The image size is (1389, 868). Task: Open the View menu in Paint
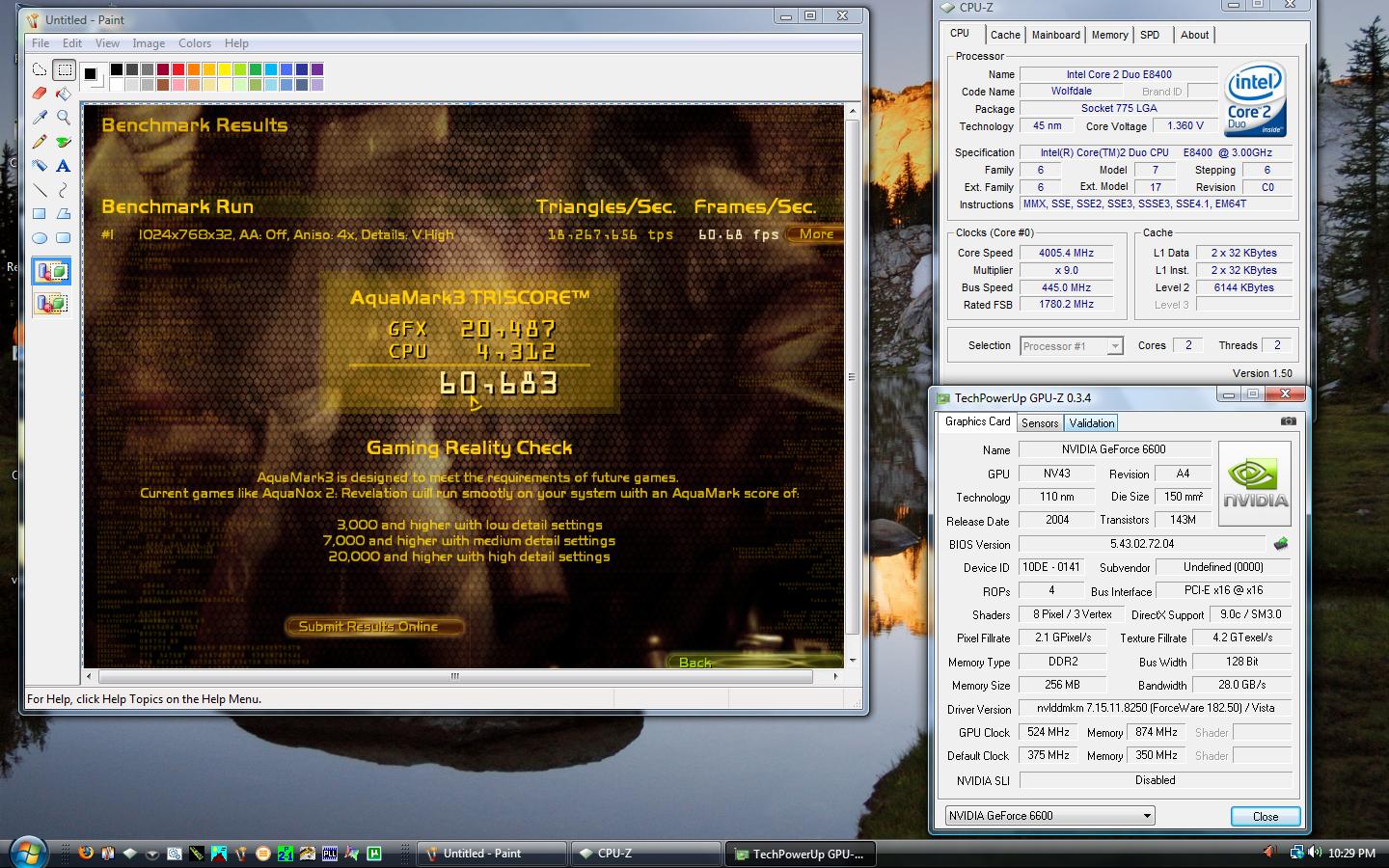[107, 43]
